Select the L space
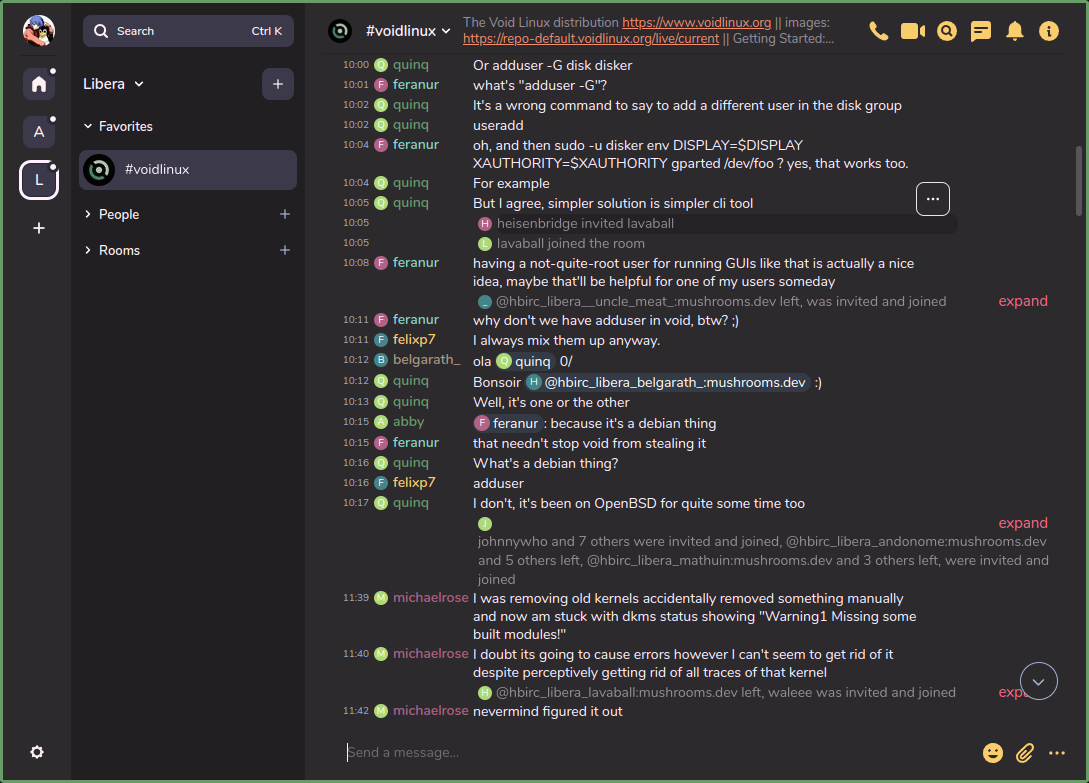This screenshot has height=783, width=1089. [x=39, y=180]
